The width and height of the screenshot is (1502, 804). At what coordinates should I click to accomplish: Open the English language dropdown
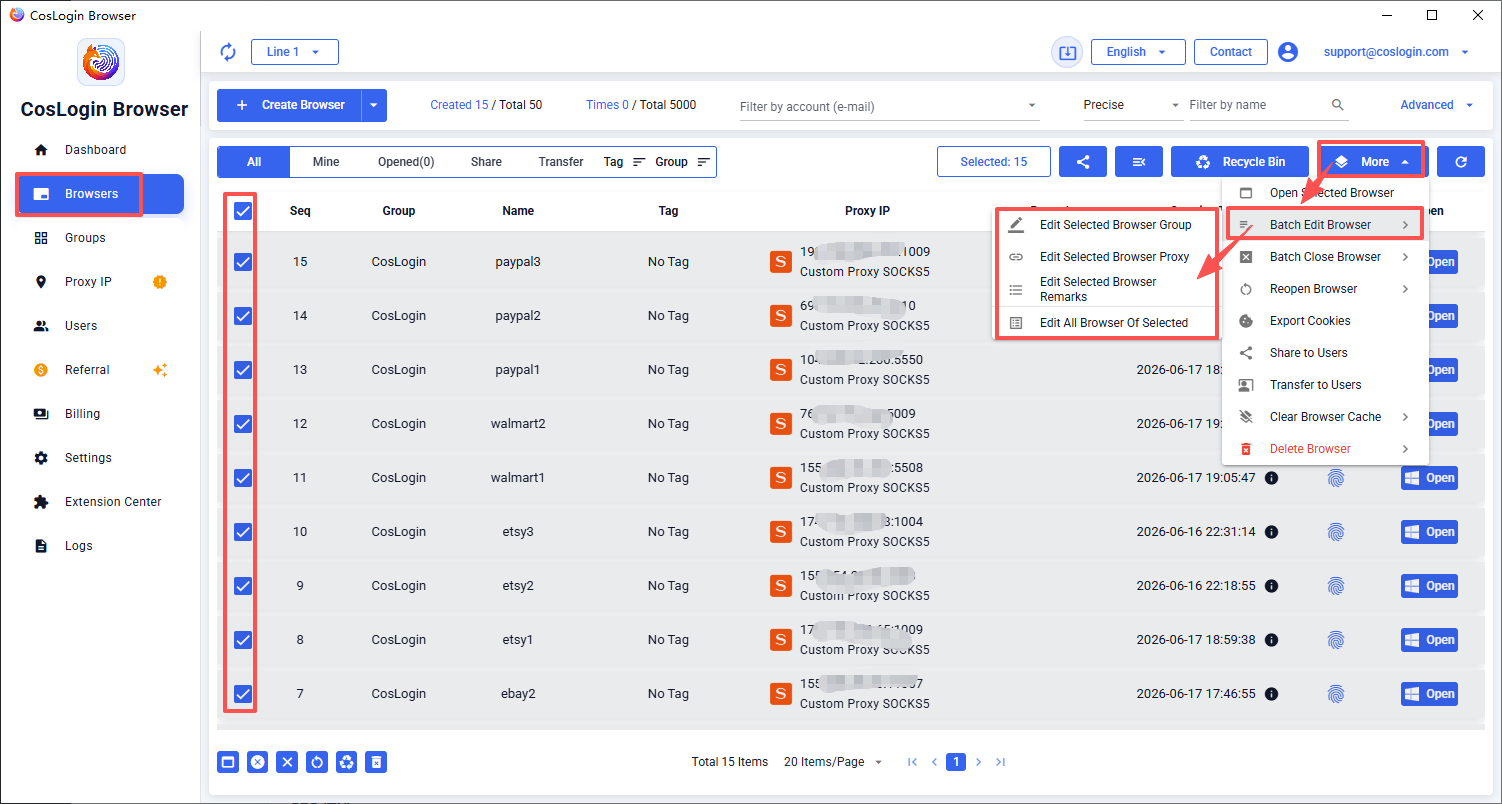pyautogui.click(x=1138, y=52)
